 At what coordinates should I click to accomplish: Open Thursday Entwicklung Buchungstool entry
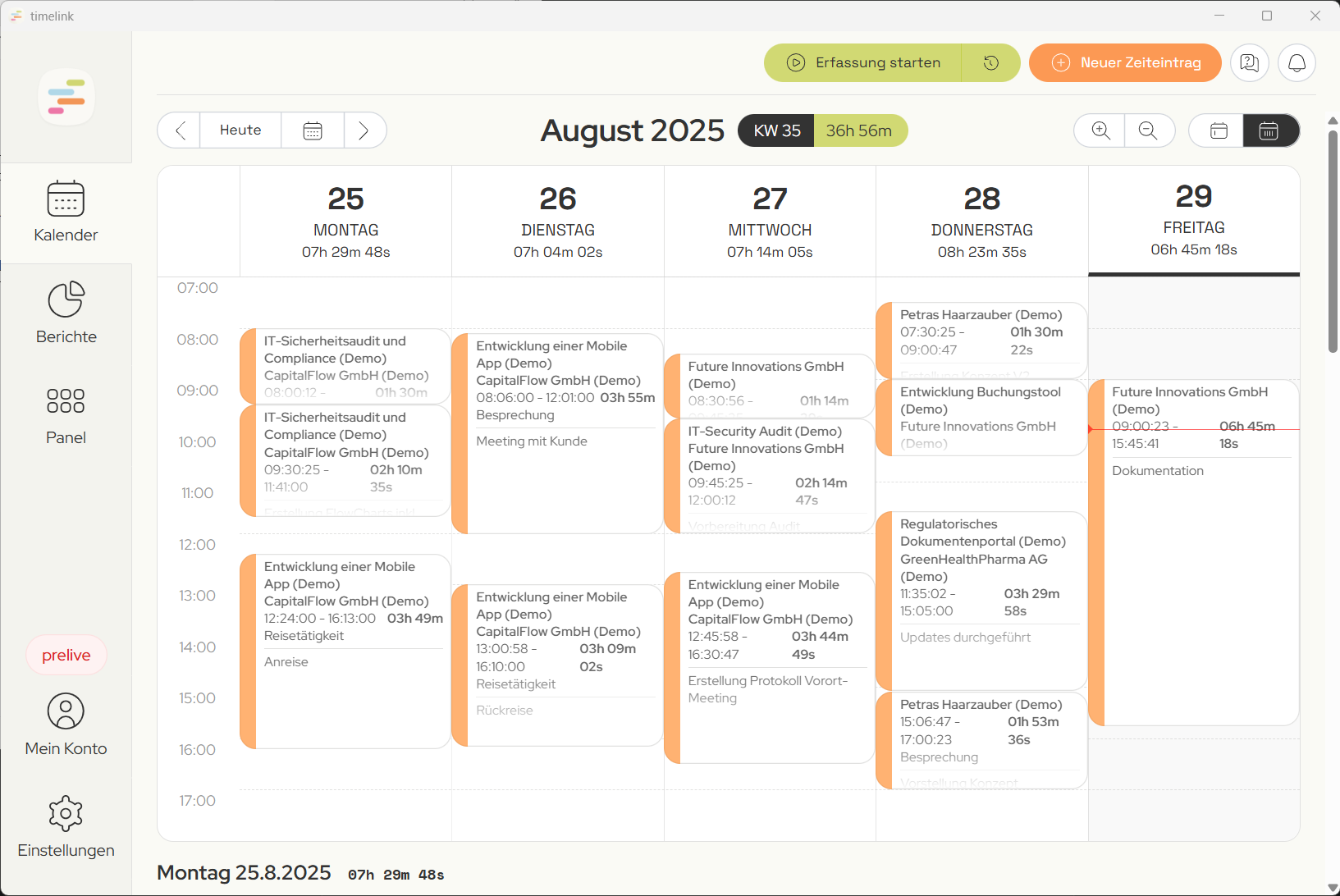(x=982, y=418)
